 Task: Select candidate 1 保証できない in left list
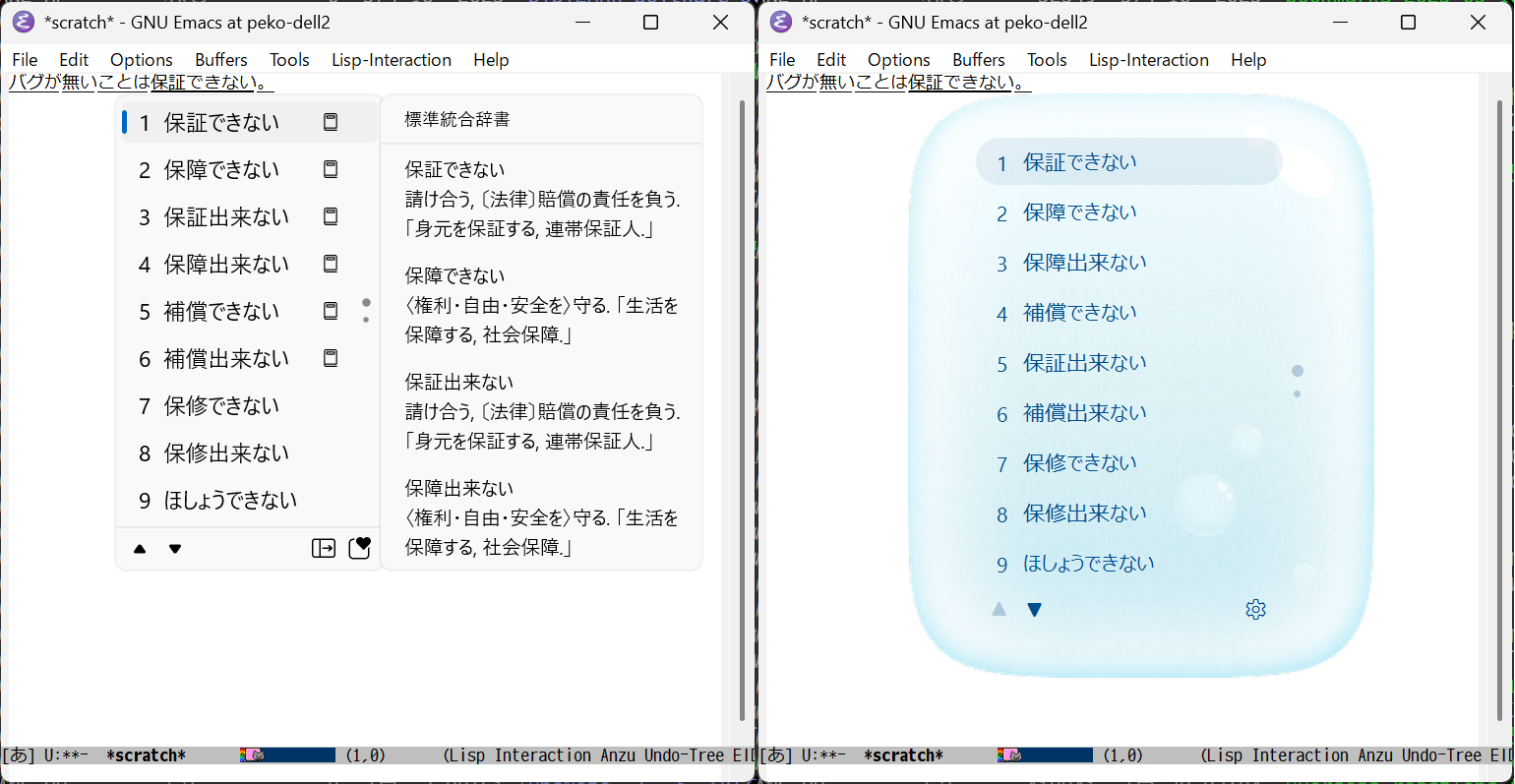tap(249, 122)
